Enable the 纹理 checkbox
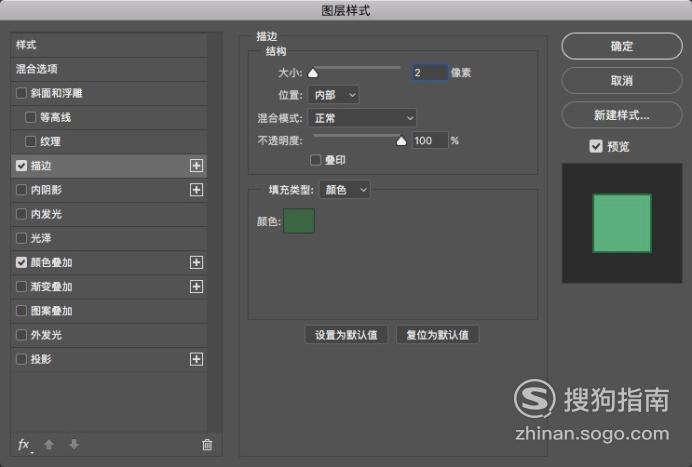The image size is (692, 467). coord(30,141)
